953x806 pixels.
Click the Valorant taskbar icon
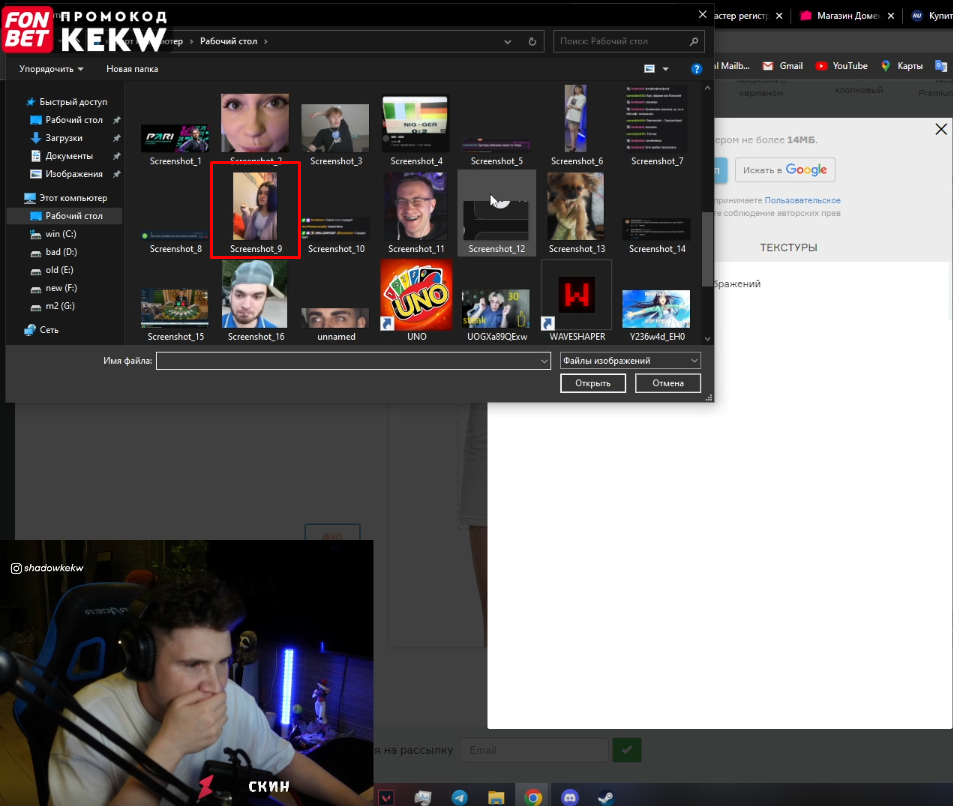pyautogui.click(x=386, y=797)
